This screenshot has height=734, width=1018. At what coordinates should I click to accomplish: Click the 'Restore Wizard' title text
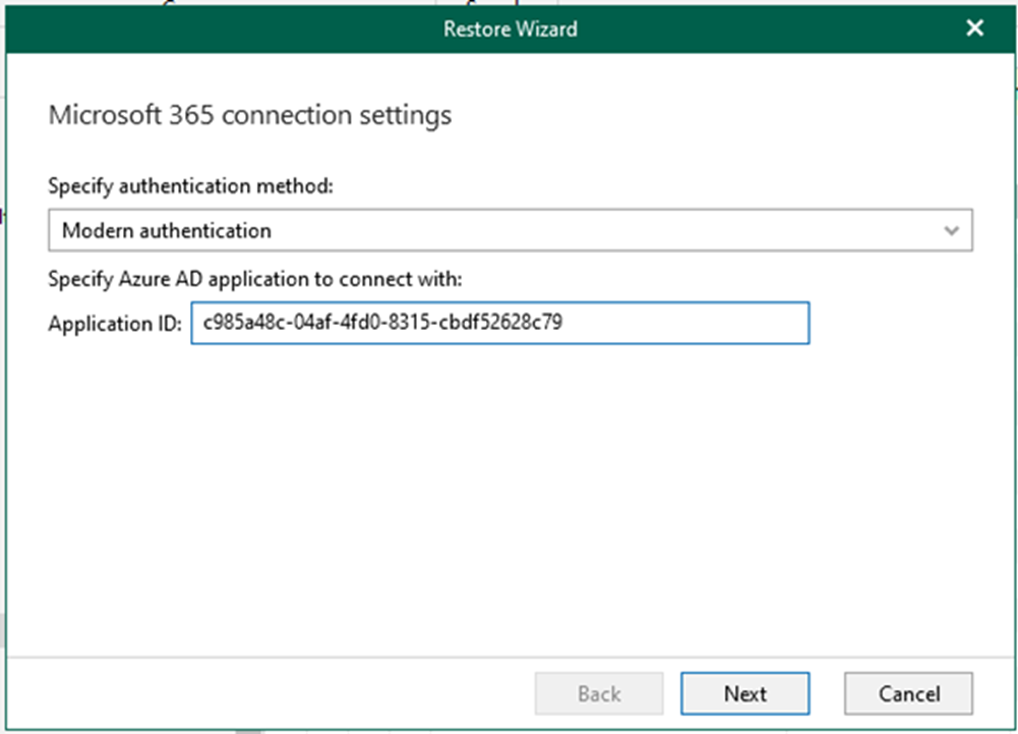pyautogui.click(x=510, y=29)
